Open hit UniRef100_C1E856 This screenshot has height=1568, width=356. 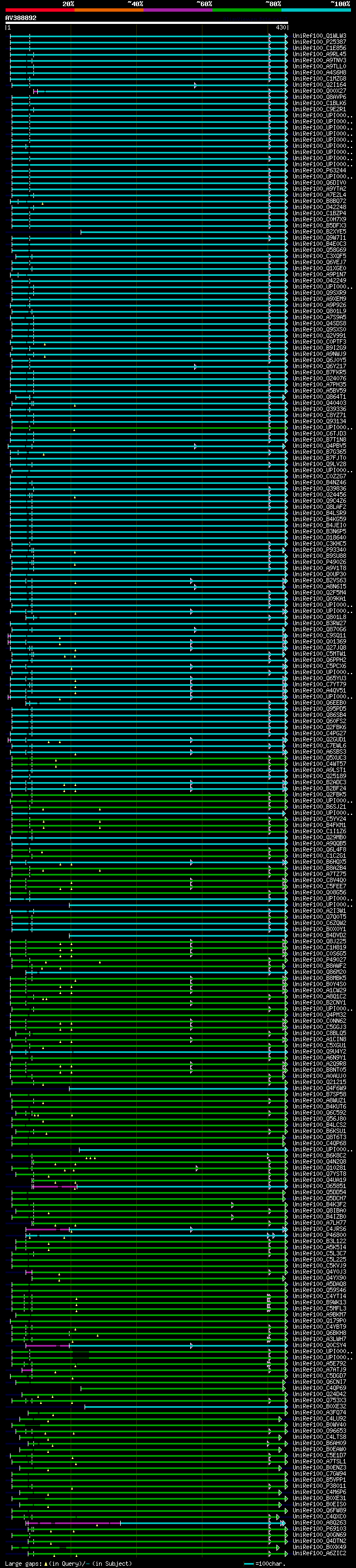(x=319, y=48)
